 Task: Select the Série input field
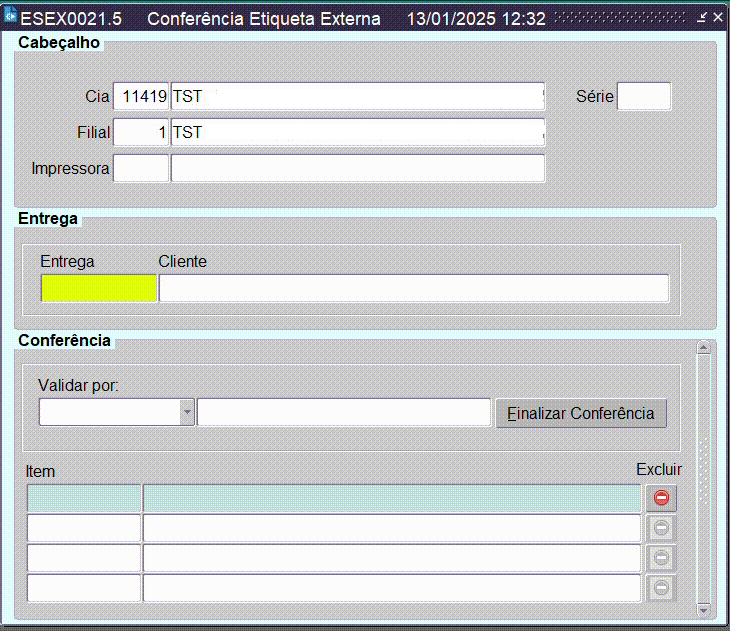[644, 96]
